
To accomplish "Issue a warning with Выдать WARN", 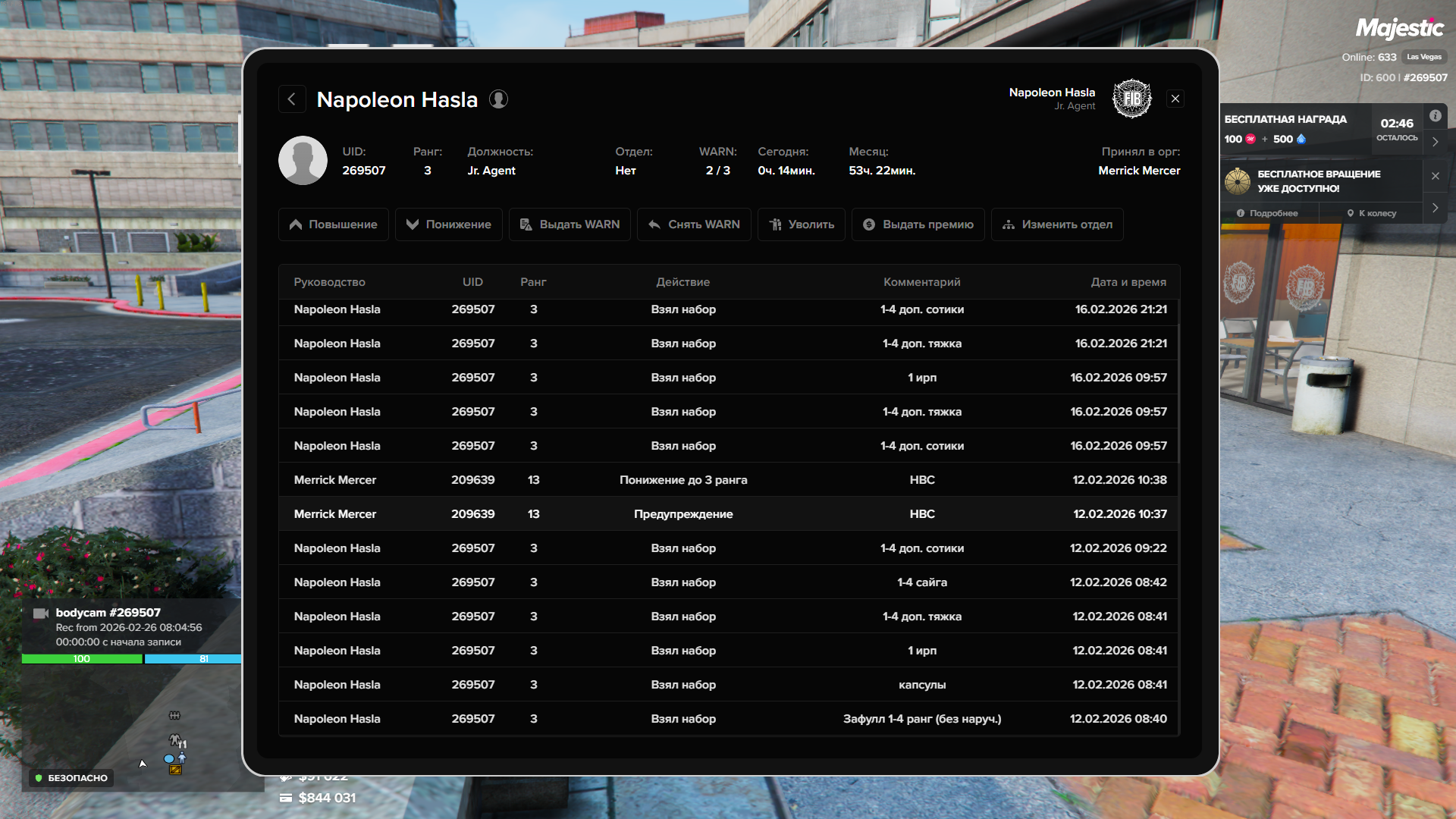I will (x=570, y=224).
